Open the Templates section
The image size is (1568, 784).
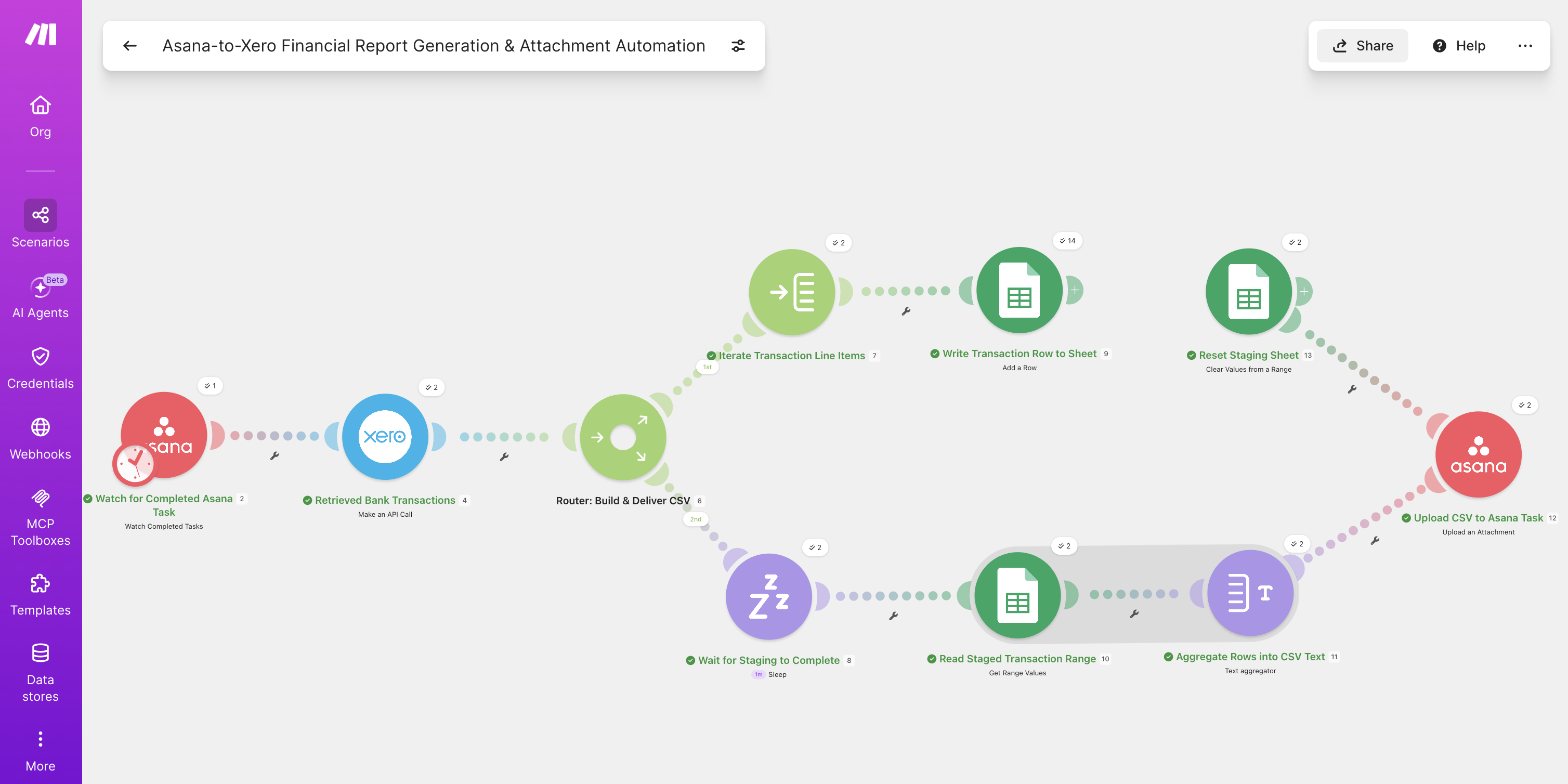pyautogui.click(x=40, y=595)
